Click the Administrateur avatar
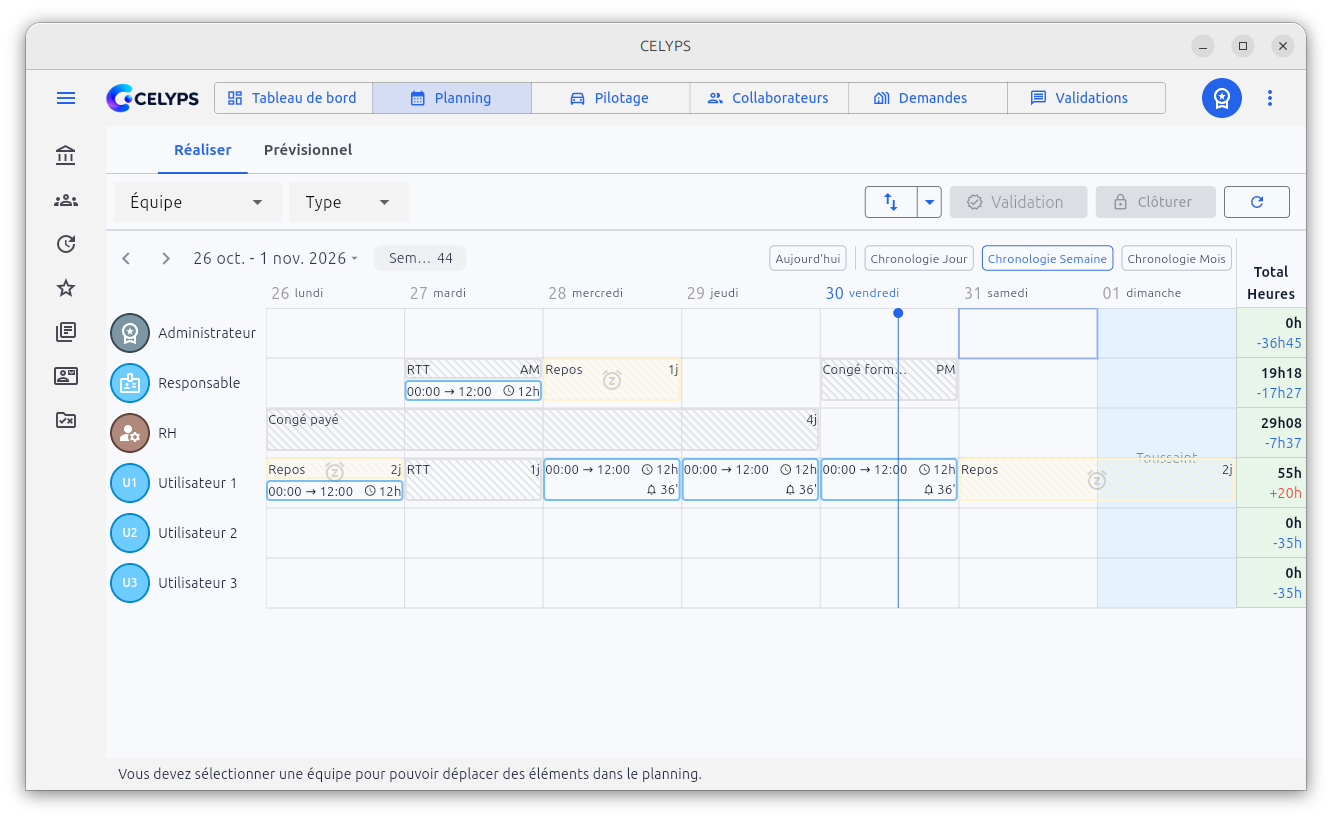1332x819 pixels. [x=130, y=333]
